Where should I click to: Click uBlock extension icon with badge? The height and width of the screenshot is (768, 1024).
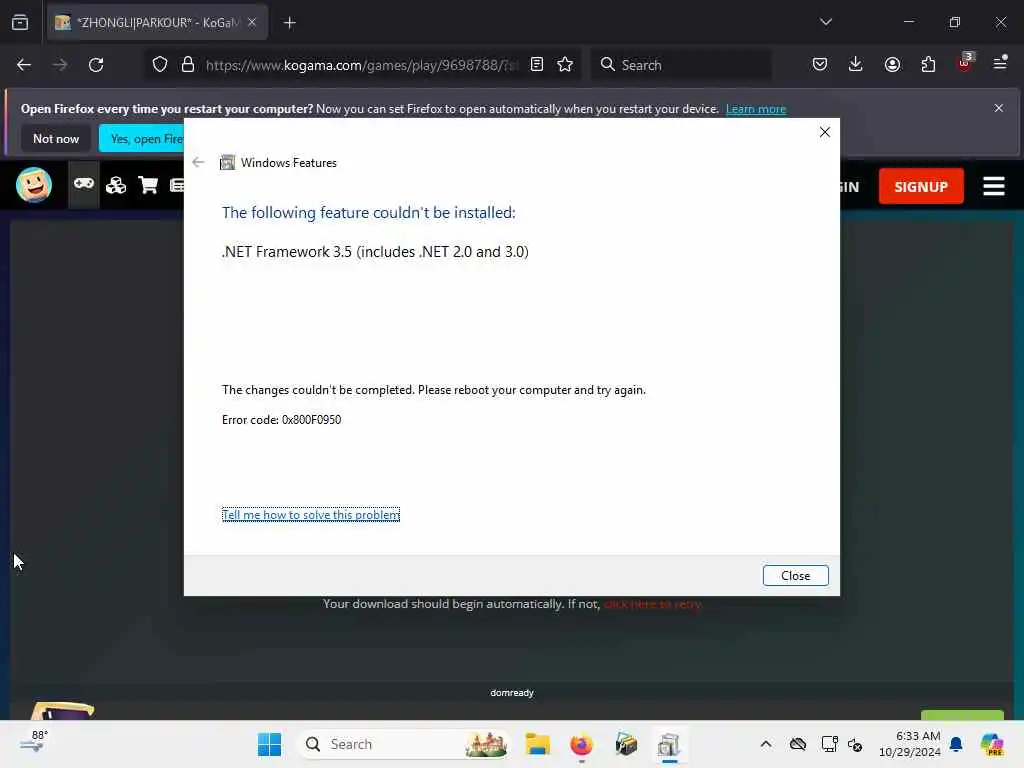click(965, 63)
